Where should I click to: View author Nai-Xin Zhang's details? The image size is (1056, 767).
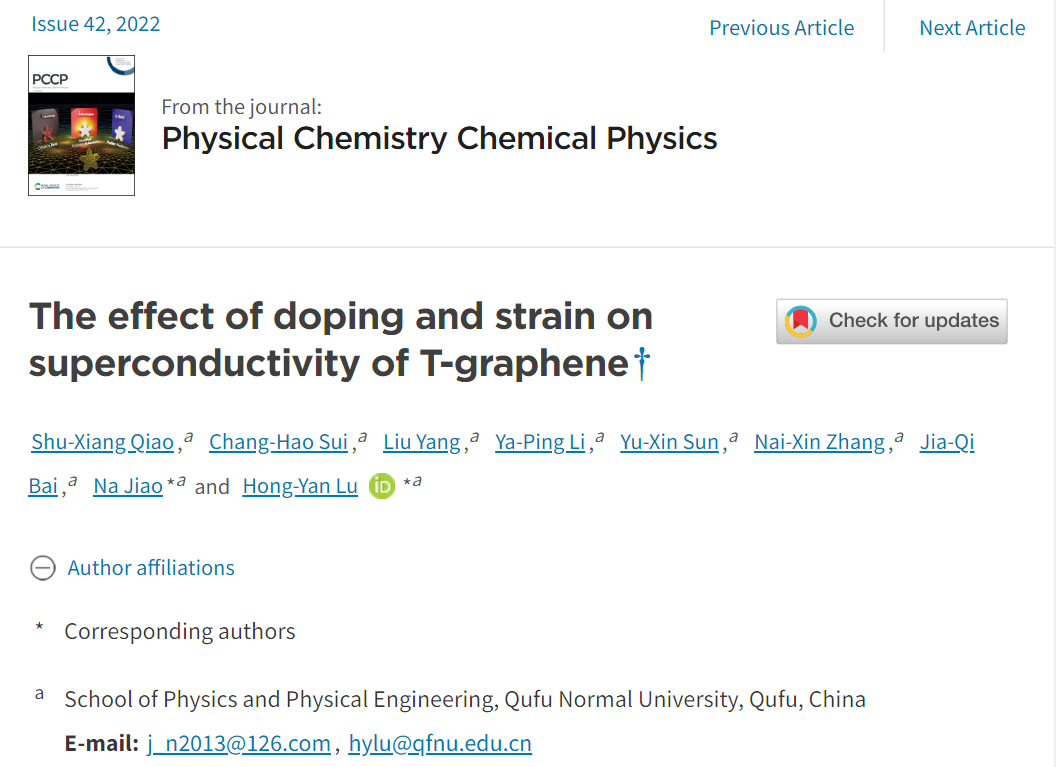click(x=819, y=442)
